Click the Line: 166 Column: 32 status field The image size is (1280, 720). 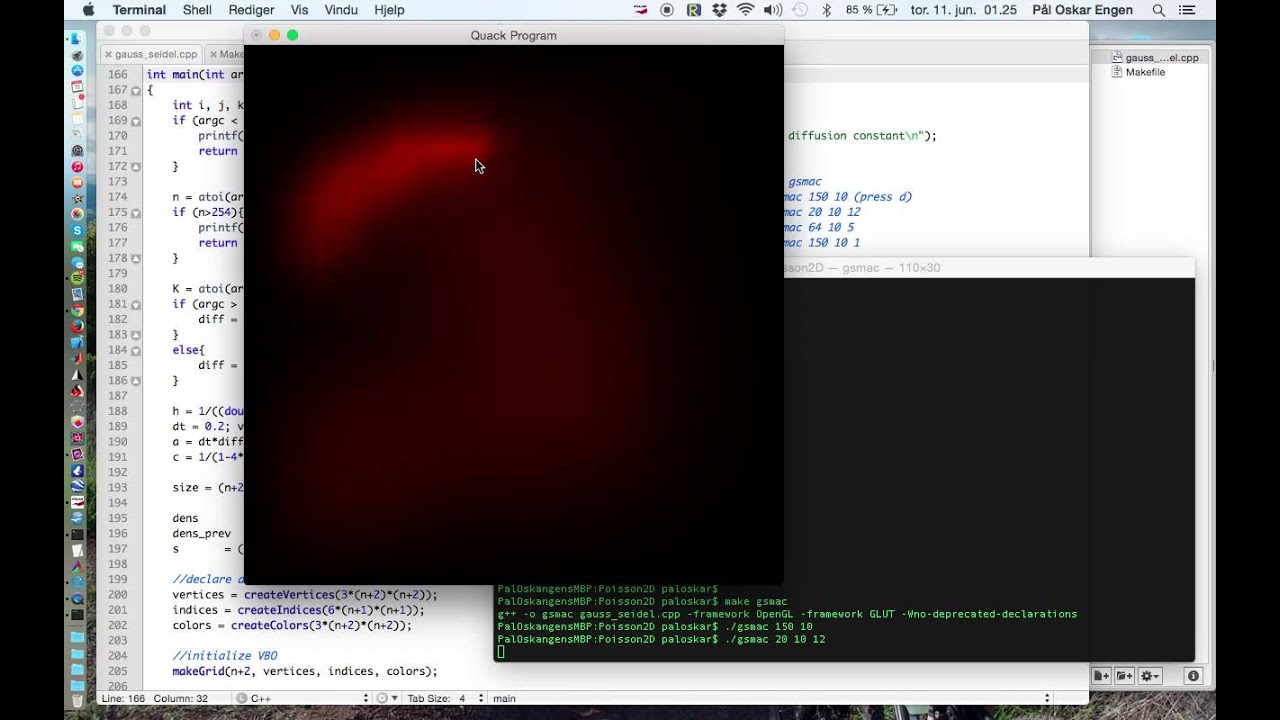click(x=155, y=698)
